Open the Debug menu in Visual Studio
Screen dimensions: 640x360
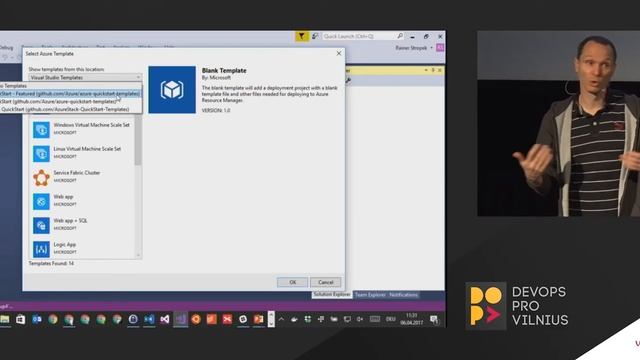click(7, 48)
